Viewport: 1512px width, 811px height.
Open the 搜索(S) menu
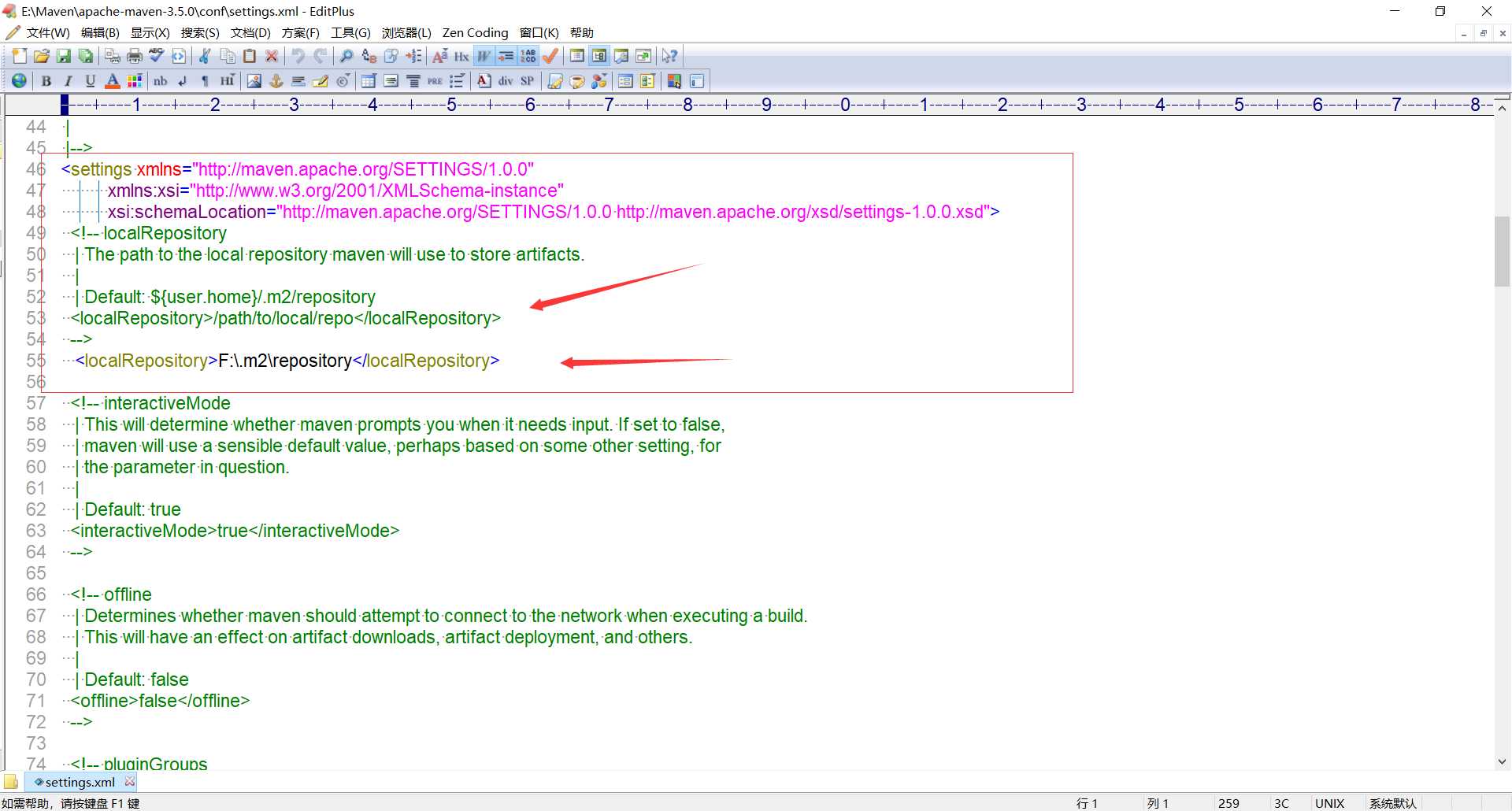point(200,32)
